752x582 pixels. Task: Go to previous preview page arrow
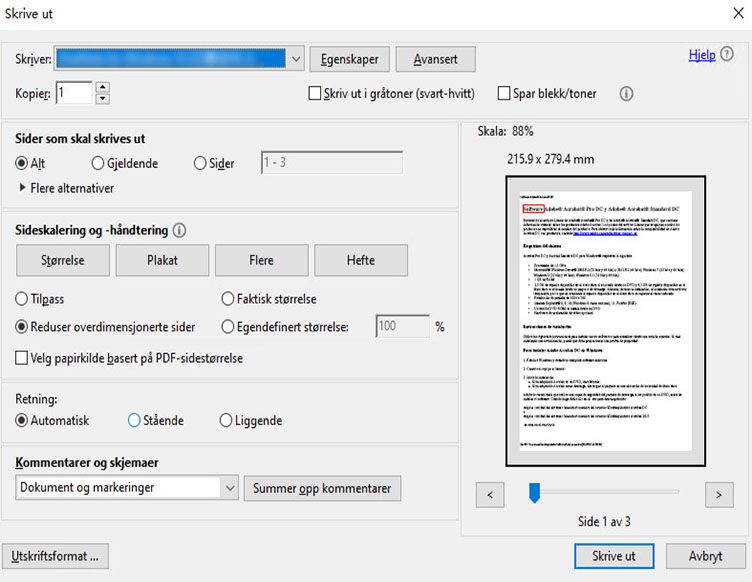coord(490,495)
